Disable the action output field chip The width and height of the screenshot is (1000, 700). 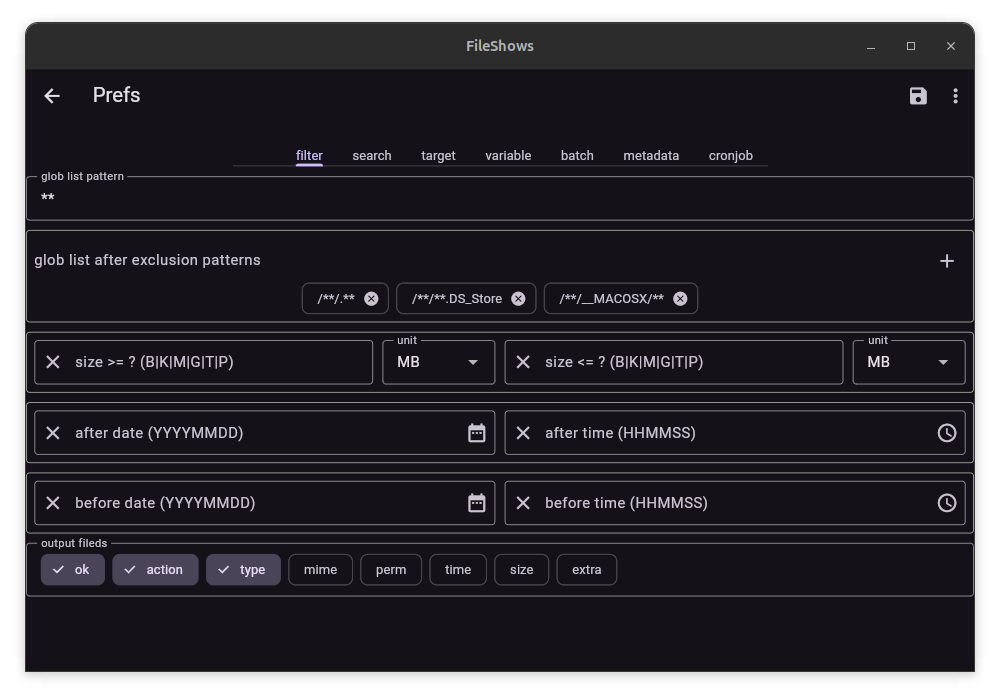coord(155,570)
